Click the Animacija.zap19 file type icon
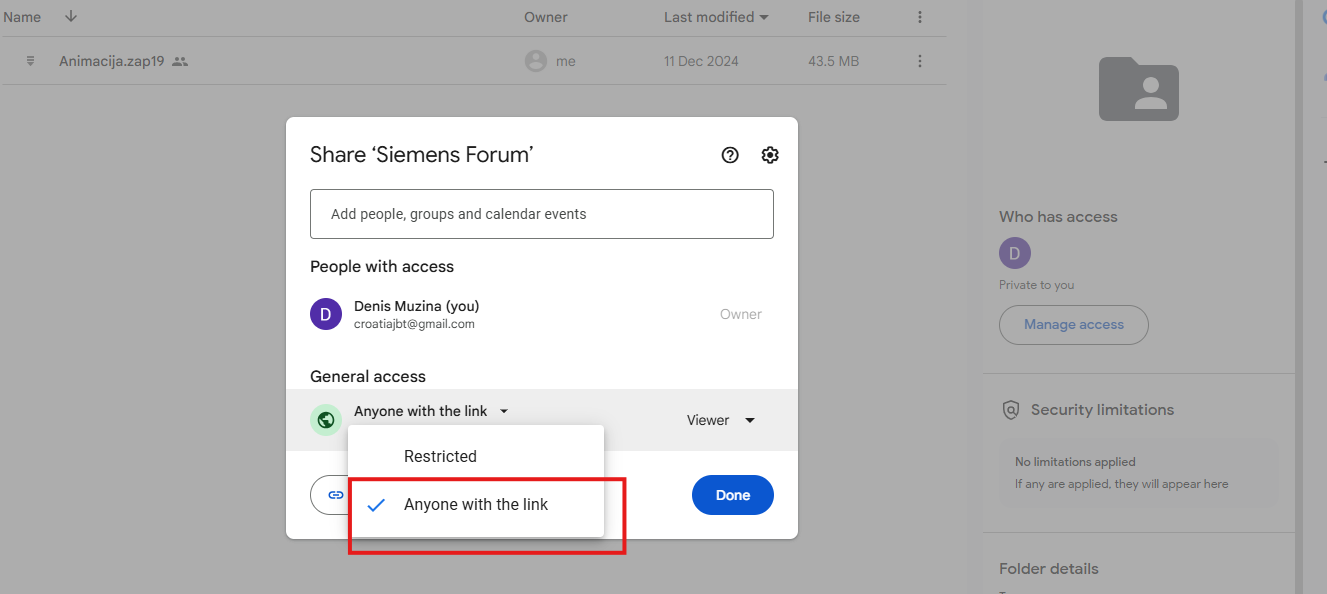The height and width of the screenshot is (594, 1327). click(31, 61)
